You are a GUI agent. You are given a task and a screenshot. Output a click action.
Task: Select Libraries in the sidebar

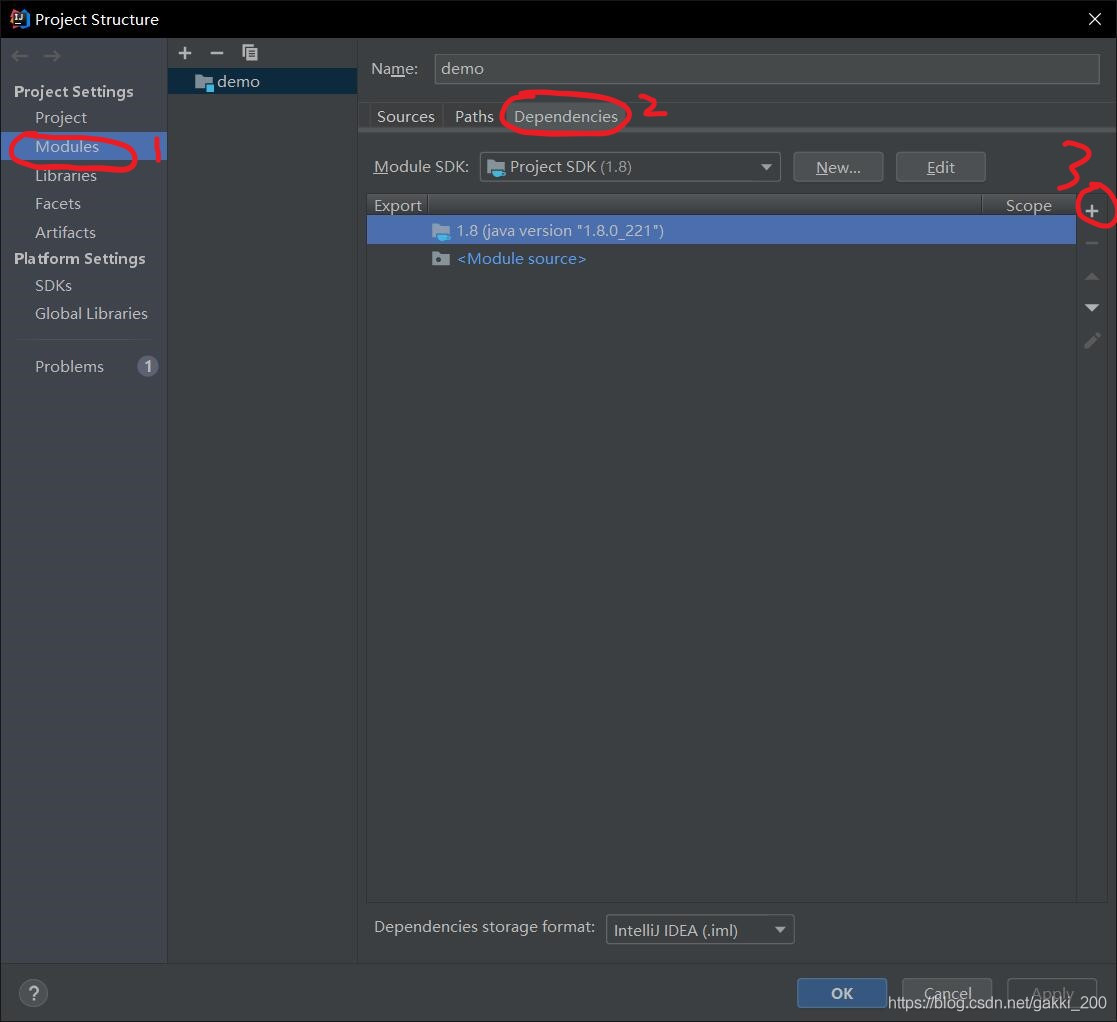click(66, 175)
